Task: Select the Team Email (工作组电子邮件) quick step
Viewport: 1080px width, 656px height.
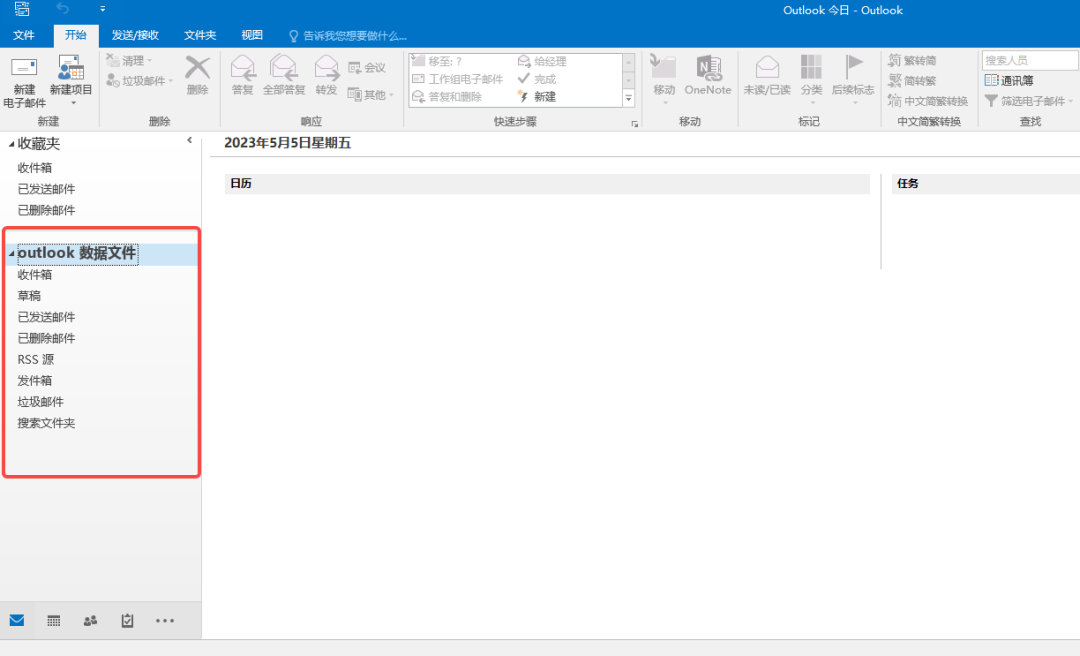Action: click(458, 79)
